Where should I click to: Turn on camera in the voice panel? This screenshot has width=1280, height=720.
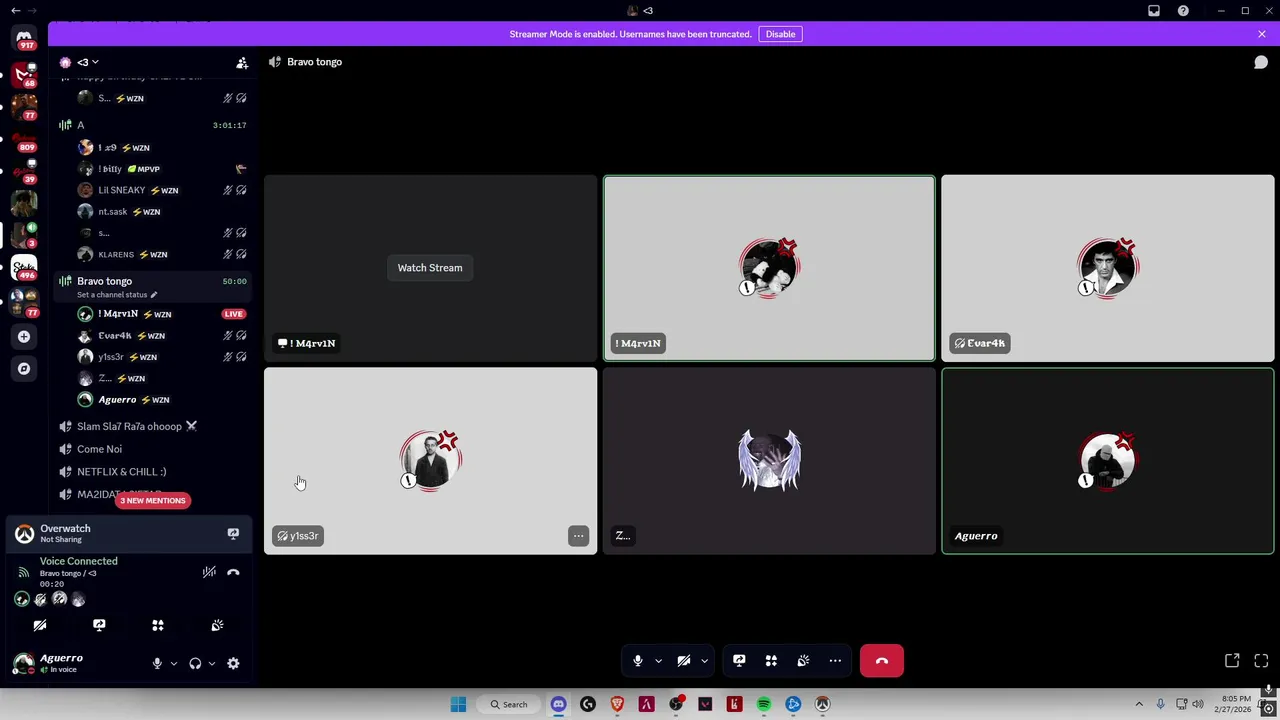coord(40,625)
